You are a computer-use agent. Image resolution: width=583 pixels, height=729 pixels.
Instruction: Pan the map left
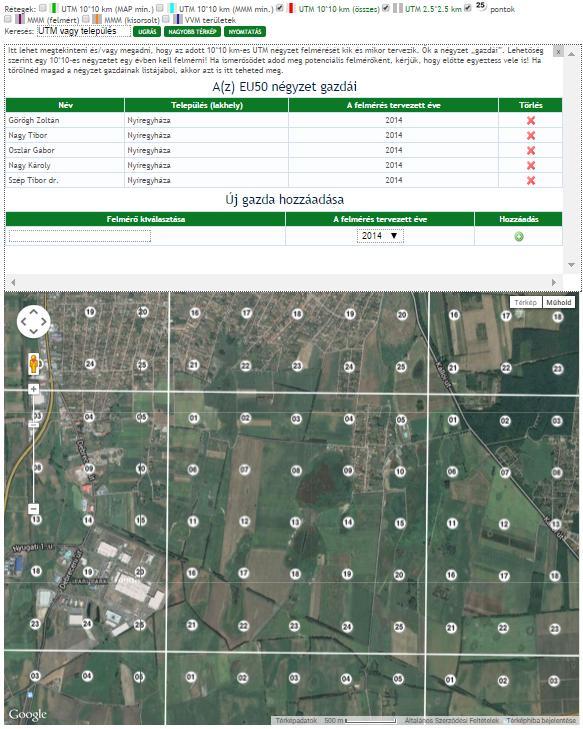(24, 321)
